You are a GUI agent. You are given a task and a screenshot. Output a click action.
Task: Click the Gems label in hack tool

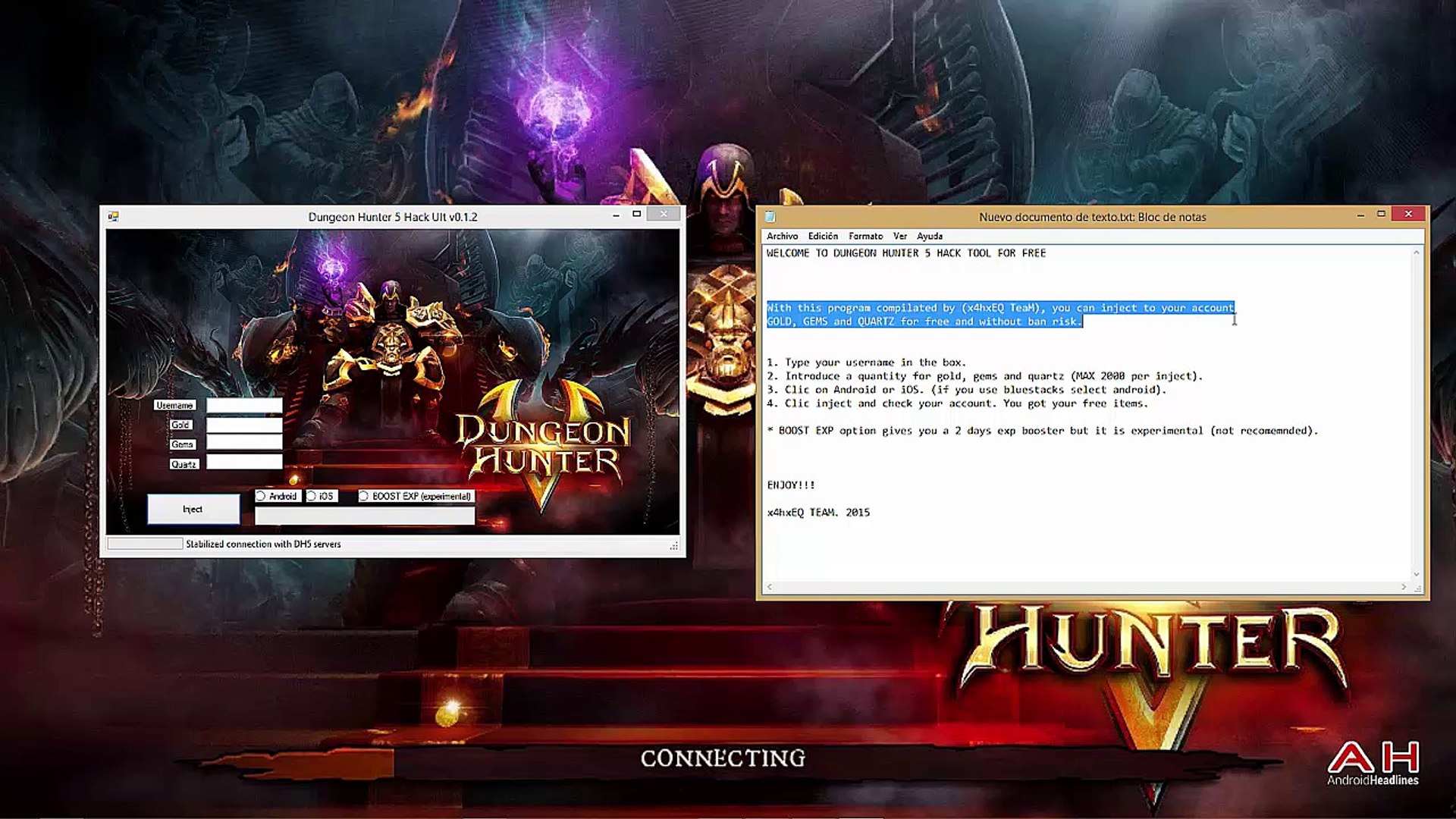pos(182,444)
